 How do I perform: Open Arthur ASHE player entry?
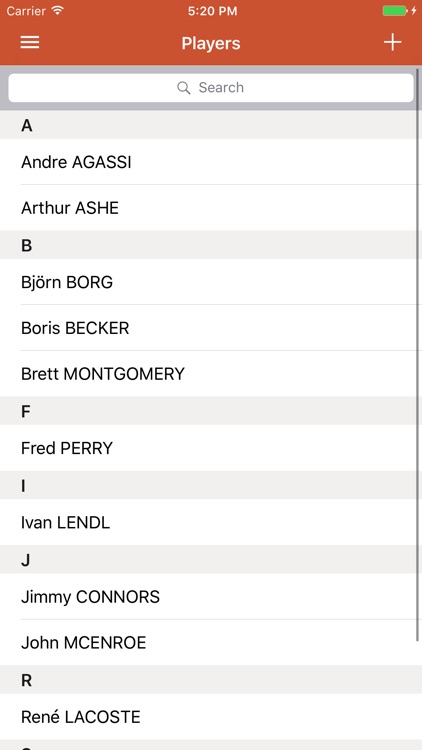[x=211, y=208]
